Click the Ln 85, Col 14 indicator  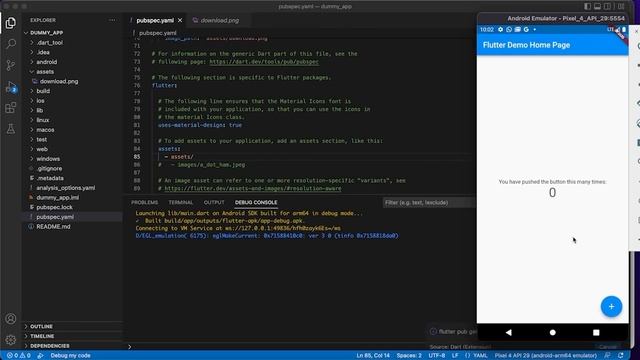tap(373, 356)
